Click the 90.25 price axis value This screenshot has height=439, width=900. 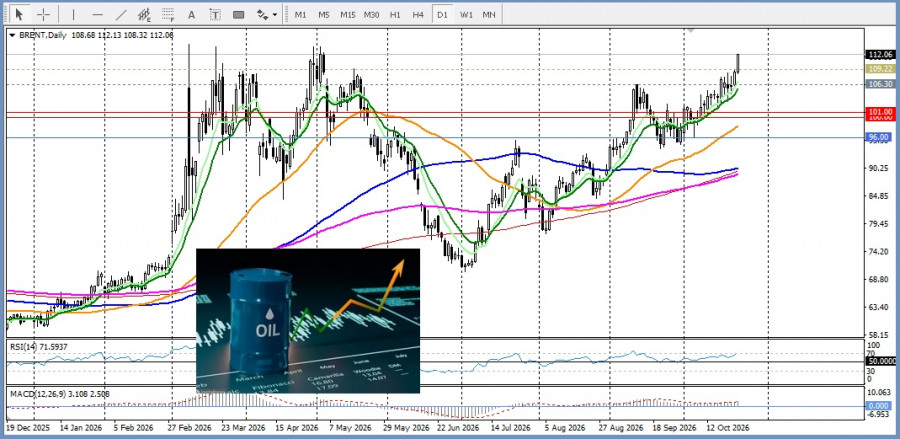click(878, 168)
